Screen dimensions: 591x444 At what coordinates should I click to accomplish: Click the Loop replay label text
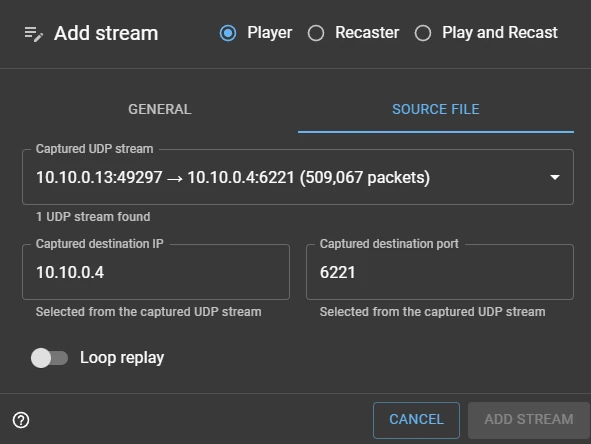point(122,358)
